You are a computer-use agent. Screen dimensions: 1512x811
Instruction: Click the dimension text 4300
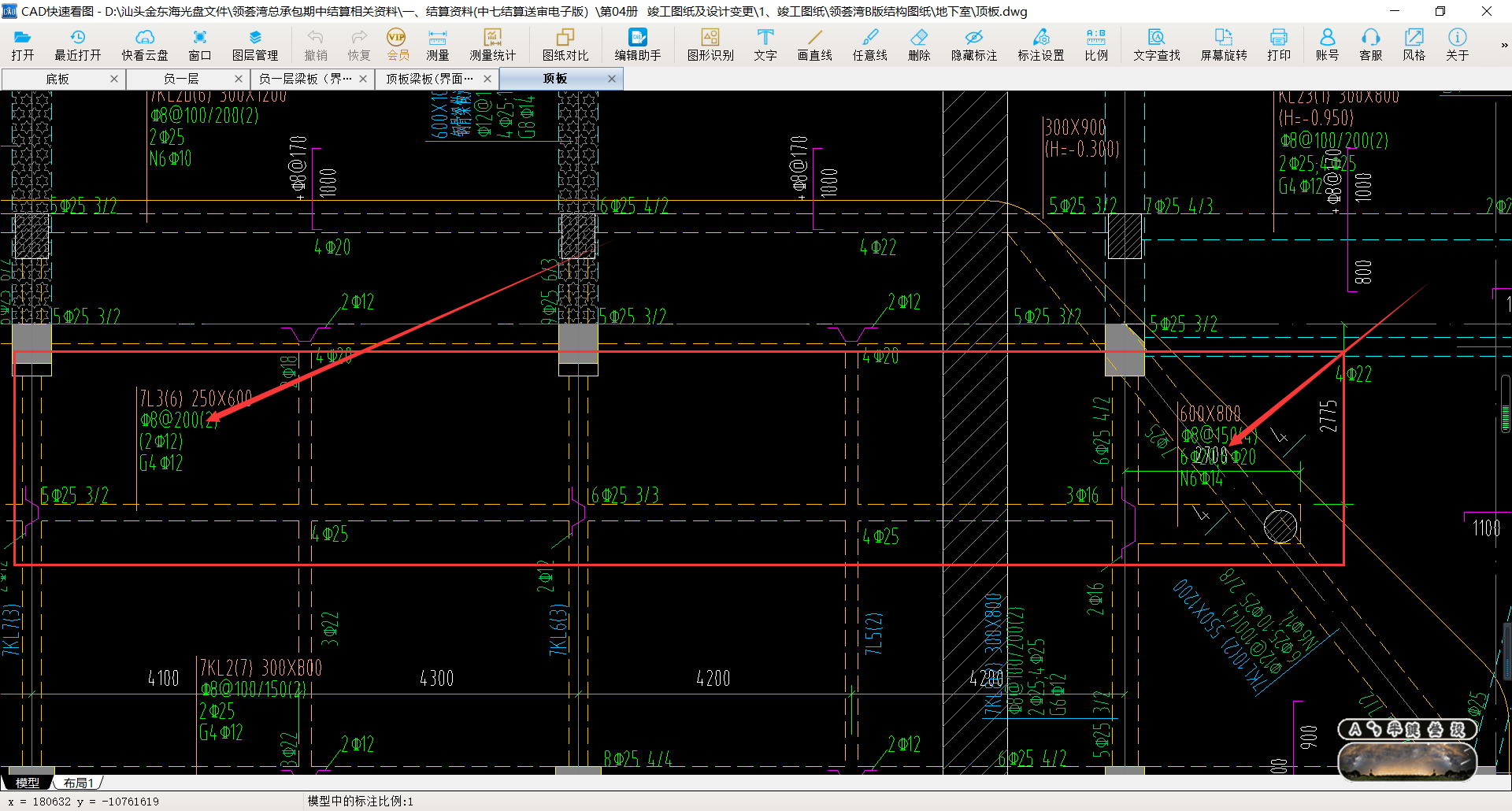[437, 678]
